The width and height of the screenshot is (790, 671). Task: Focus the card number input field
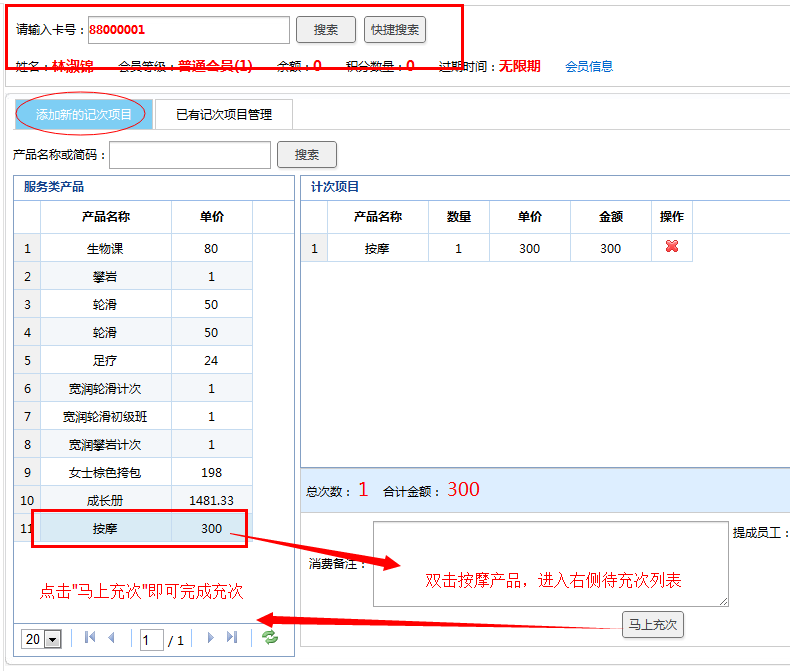tap(188, 30)
